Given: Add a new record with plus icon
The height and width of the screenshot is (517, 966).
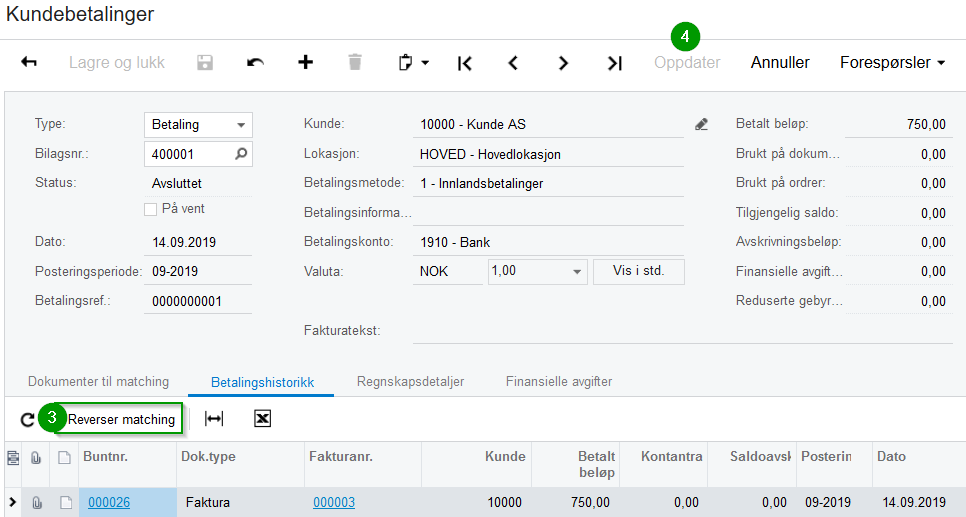Looking at the screenshot, I should (306, 63).
